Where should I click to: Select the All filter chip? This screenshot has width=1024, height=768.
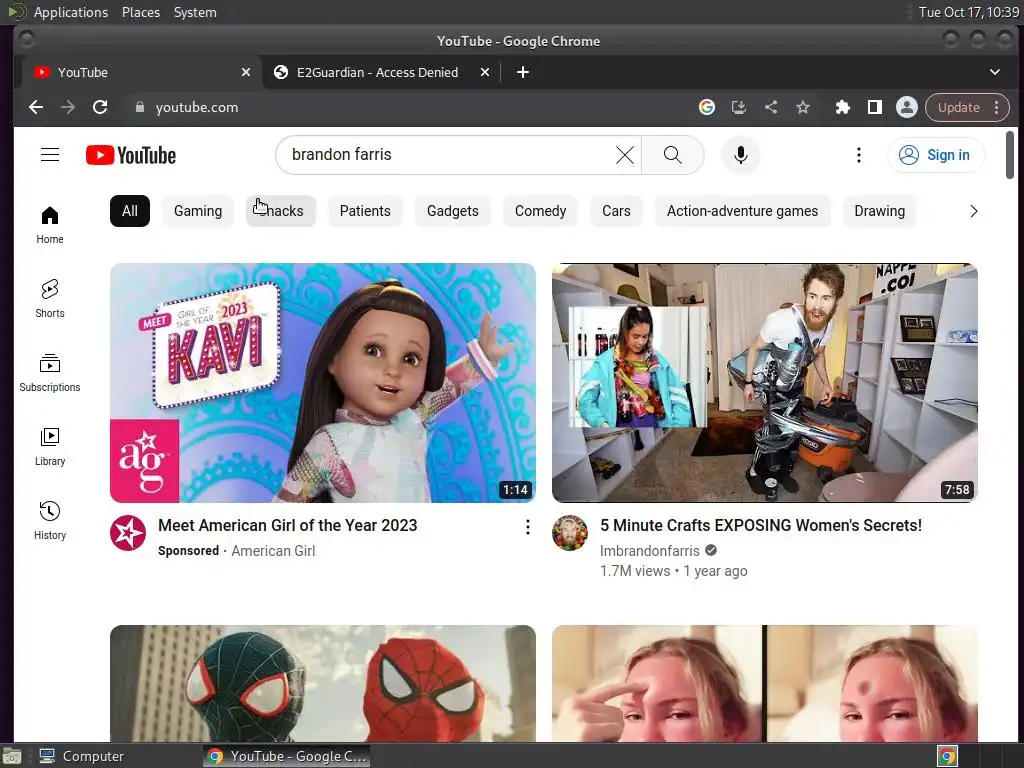pyautogui.click(x=130, y=211)
